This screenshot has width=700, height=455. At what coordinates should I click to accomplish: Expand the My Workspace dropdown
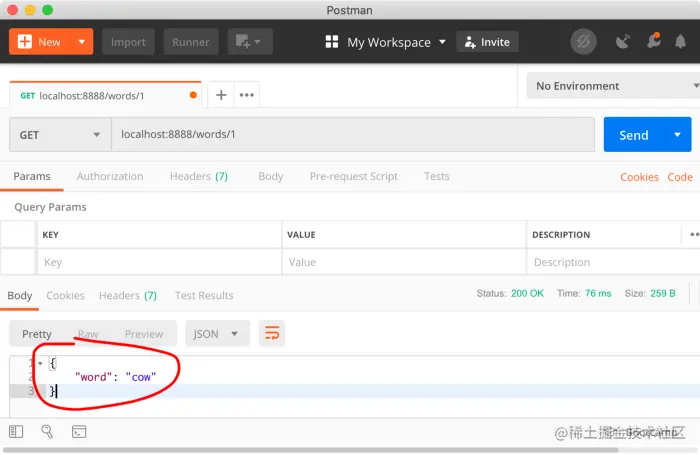tap(386, 42)
